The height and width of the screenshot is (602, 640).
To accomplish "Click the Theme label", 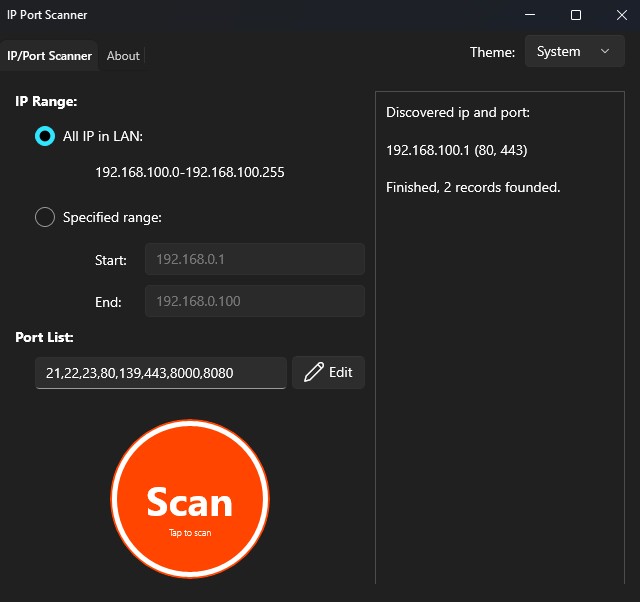I will [x=492, y=52].
